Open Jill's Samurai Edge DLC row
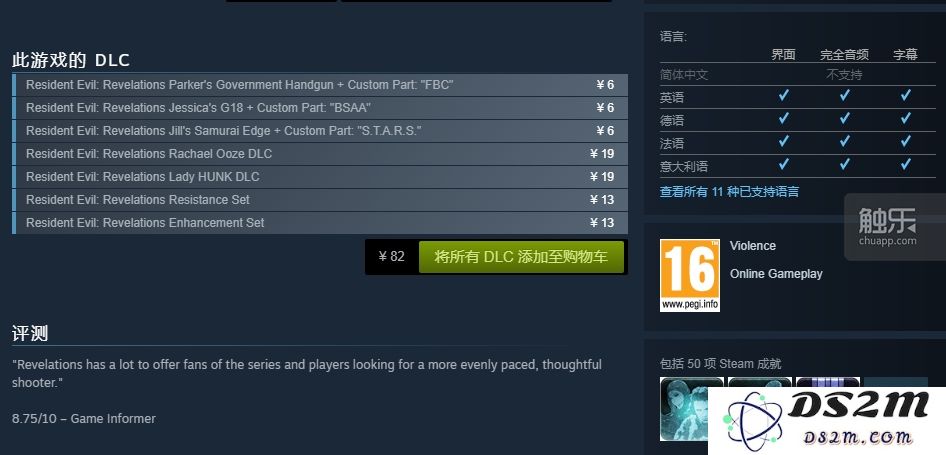 pos(320,131)
